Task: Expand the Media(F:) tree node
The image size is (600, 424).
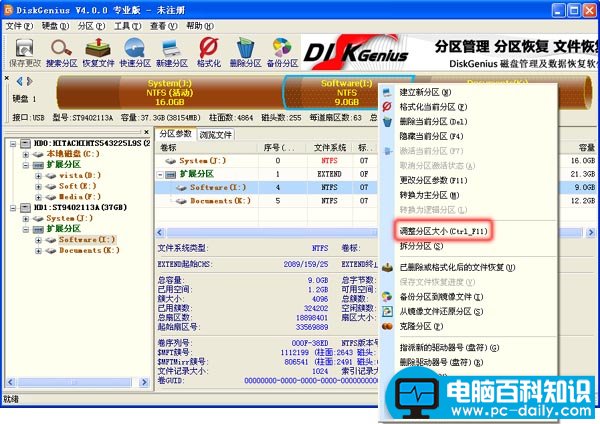Action: point(38,197)
